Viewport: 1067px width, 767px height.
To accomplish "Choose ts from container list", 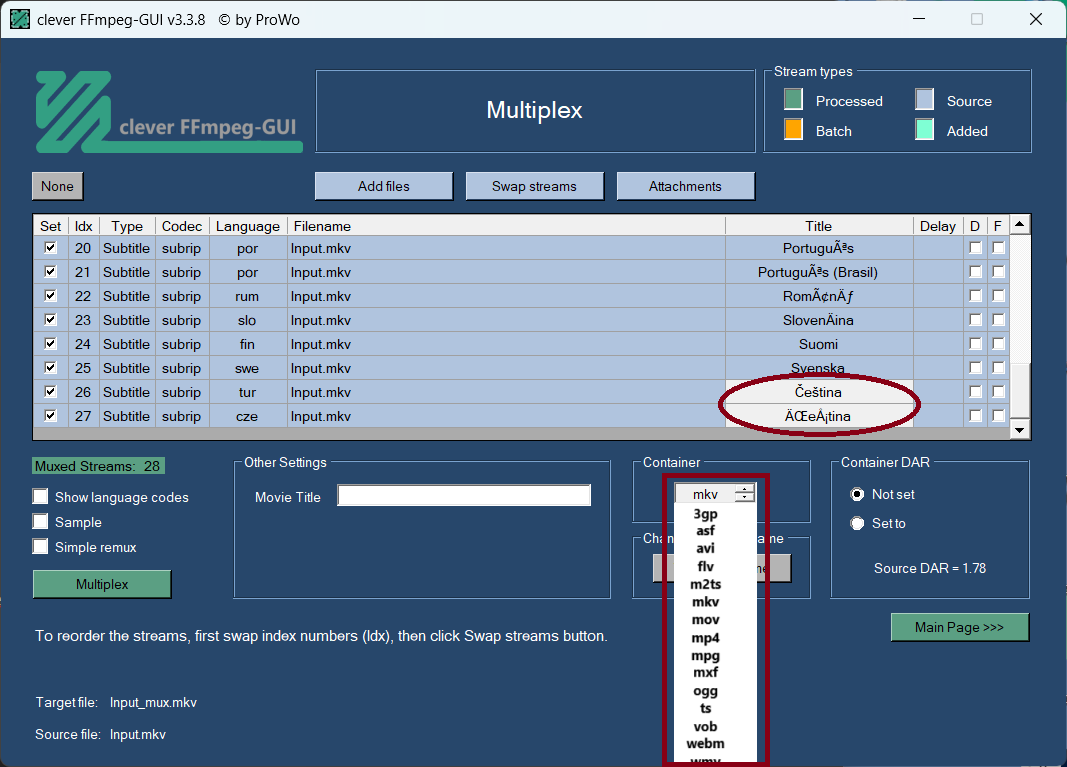I will 706,708.
